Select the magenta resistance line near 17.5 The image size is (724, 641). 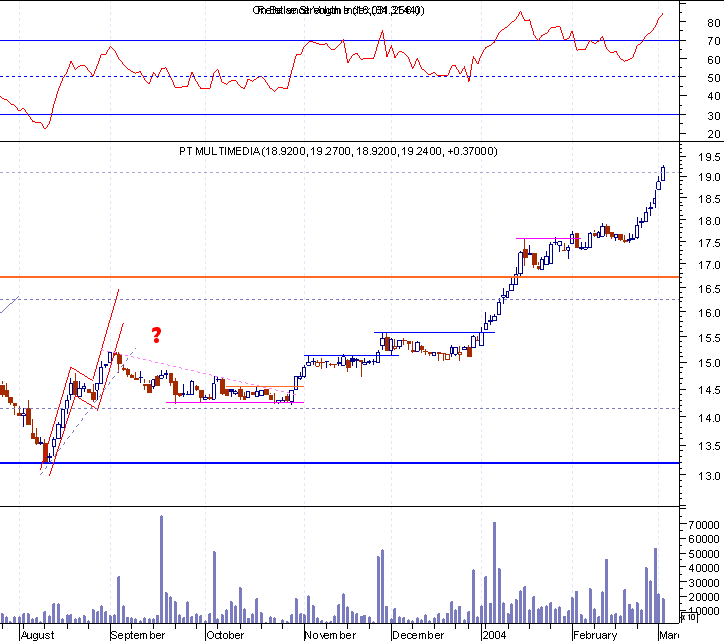(x=548, y=239)
